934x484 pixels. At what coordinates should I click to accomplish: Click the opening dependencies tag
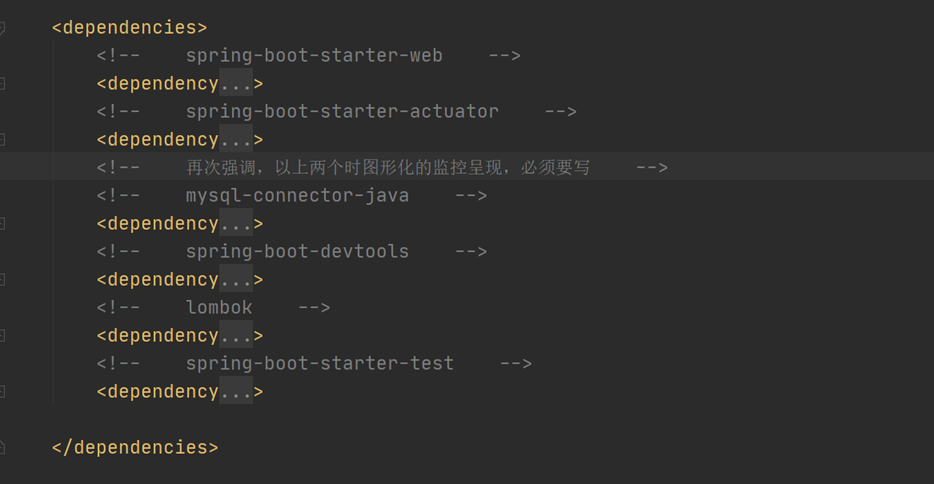point(129,27)
